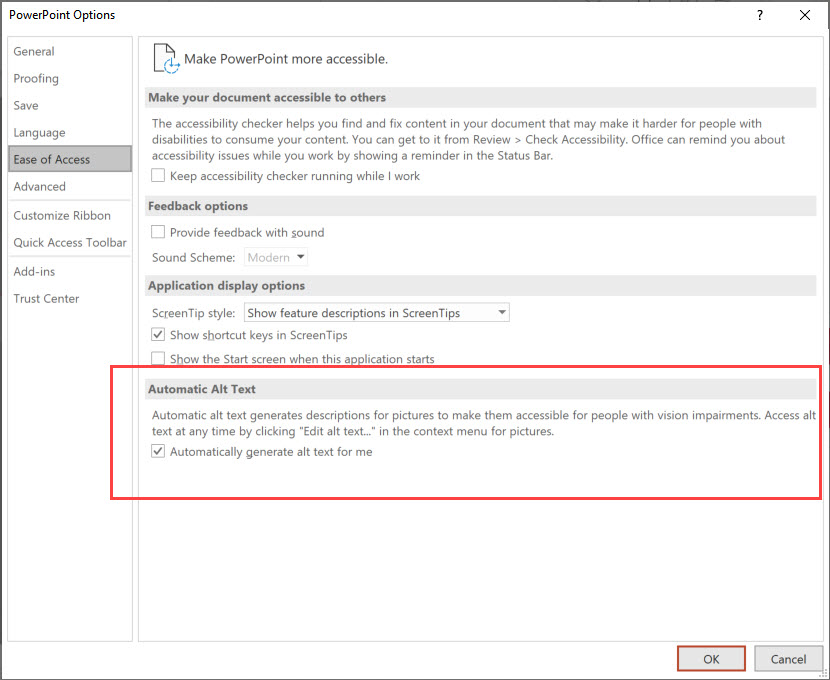Click the Make PowerPoint more accessible title
This screenshot has height=680, width=830.
coord(286,59)
